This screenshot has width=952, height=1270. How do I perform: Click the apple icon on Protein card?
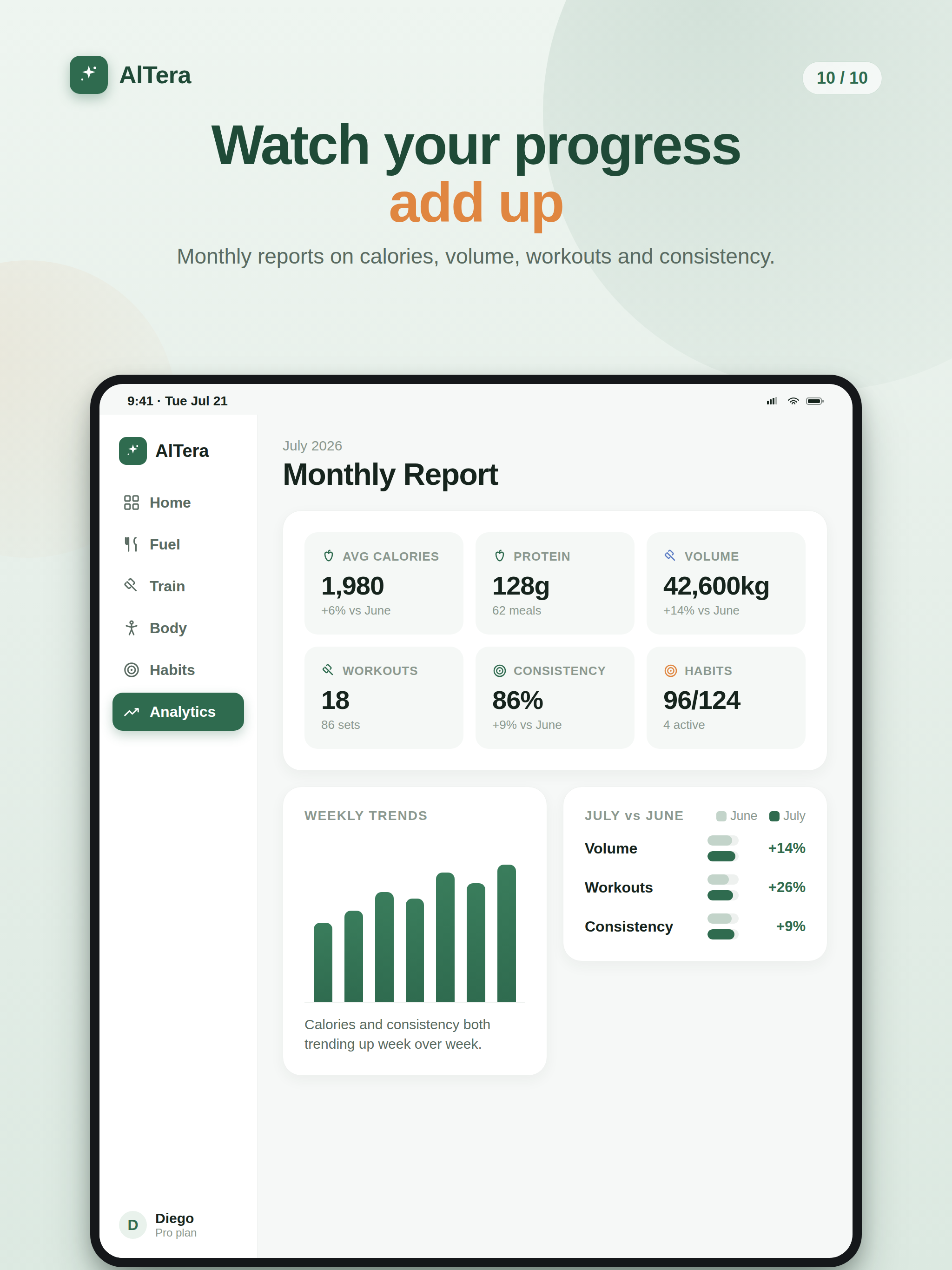500,556
